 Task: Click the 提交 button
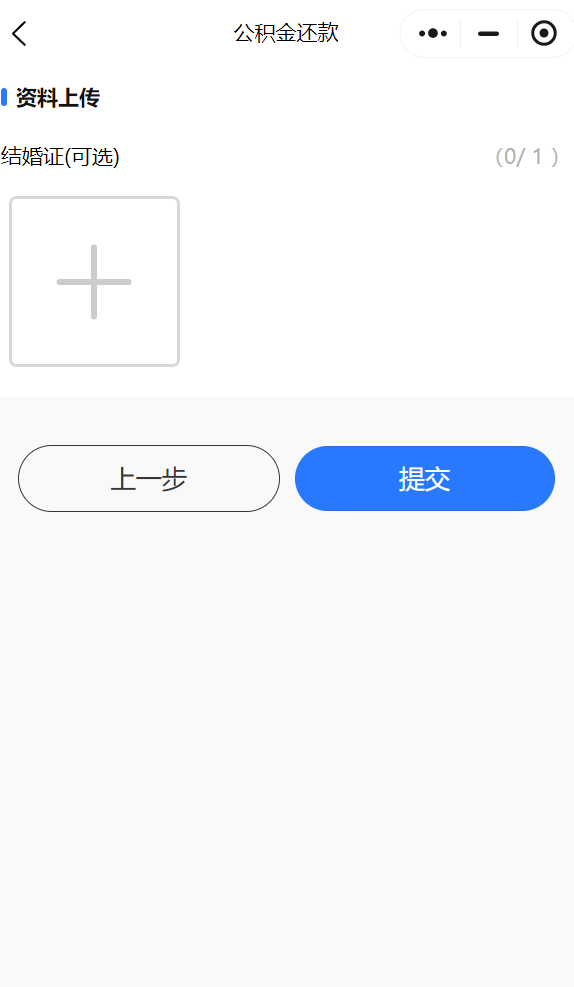coord(425,478)
